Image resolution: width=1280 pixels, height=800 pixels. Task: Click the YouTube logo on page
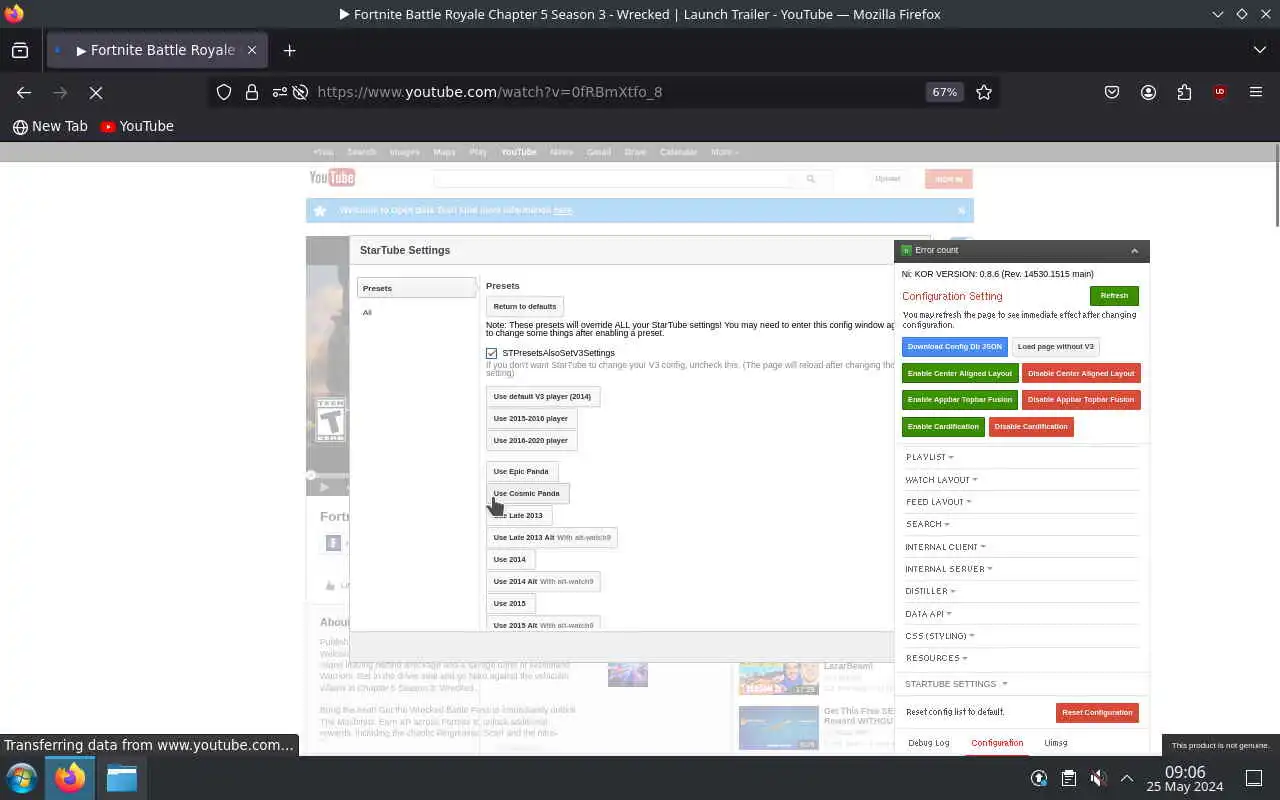tap(332, 178)
